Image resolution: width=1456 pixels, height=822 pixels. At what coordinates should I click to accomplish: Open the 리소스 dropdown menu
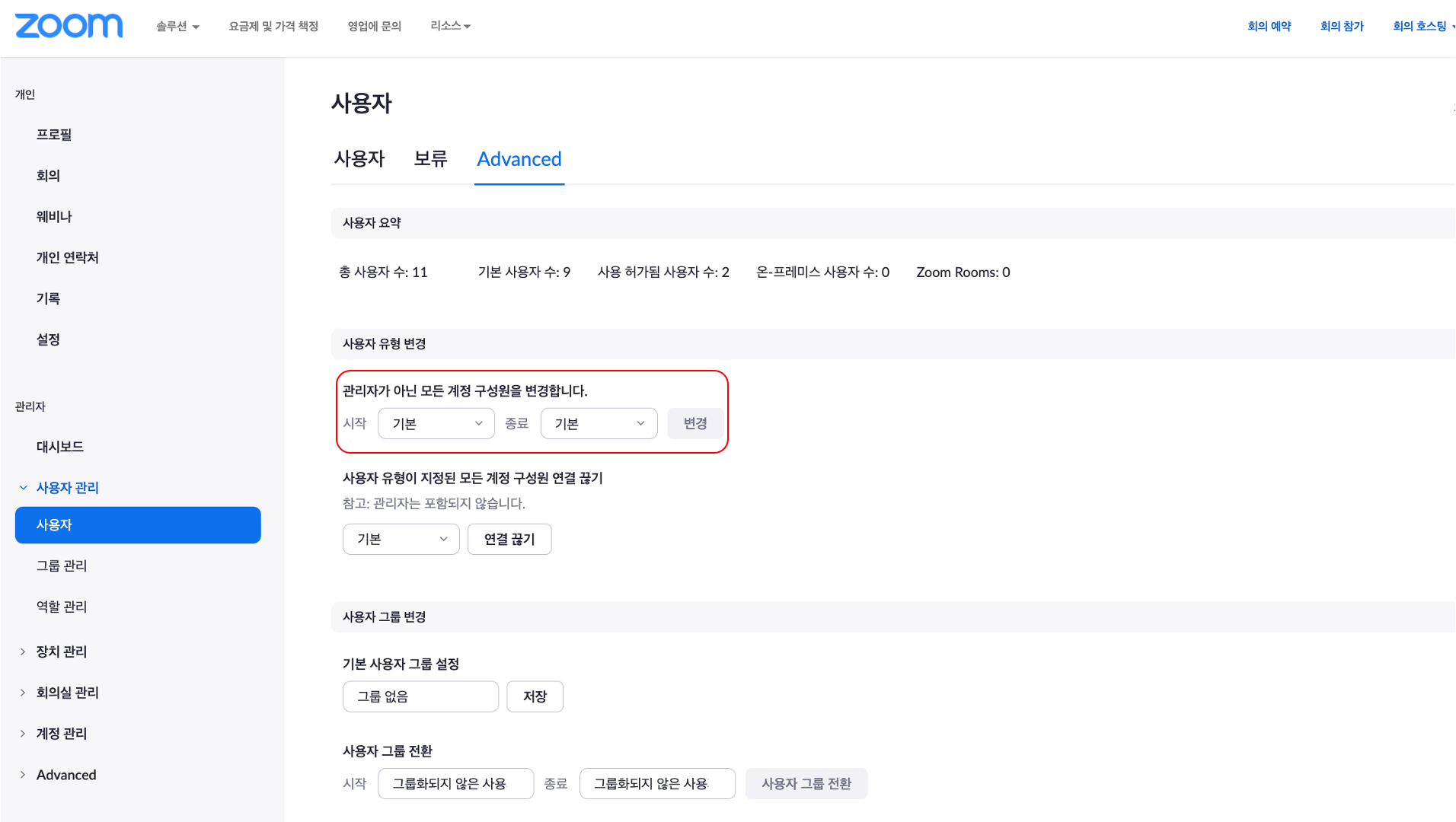click(450, 26)
